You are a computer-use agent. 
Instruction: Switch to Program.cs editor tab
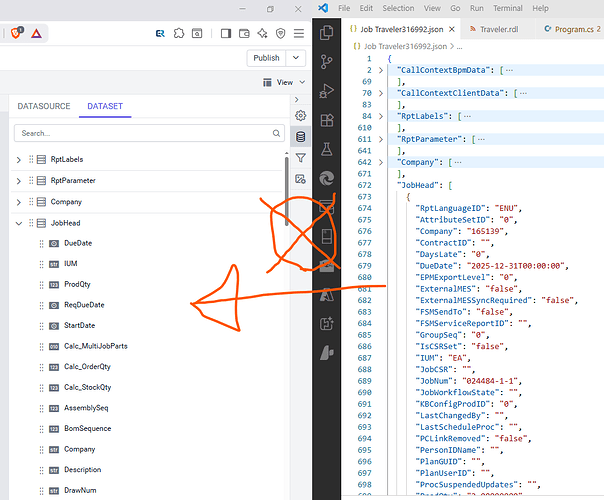click(572, 29)
